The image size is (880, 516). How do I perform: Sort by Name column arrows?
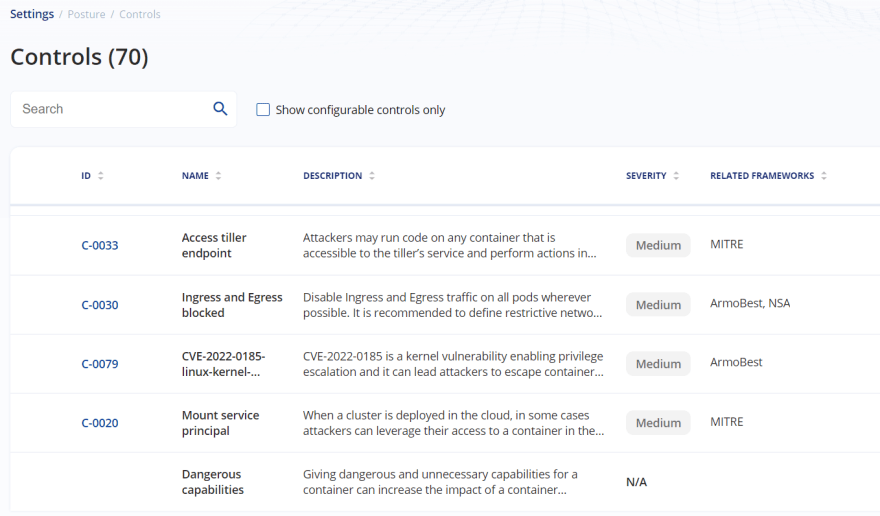pos(218,176)
